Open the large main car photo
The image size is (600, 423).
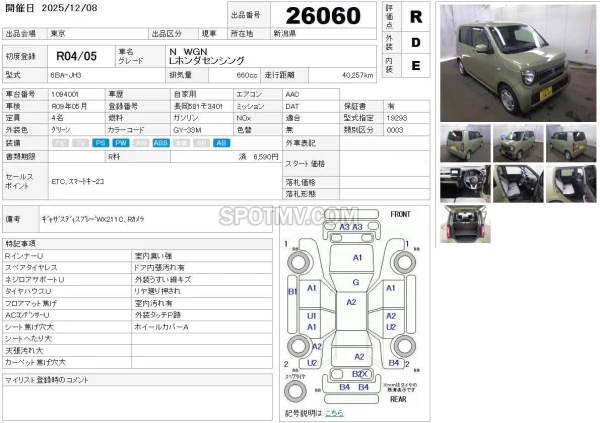513,61
